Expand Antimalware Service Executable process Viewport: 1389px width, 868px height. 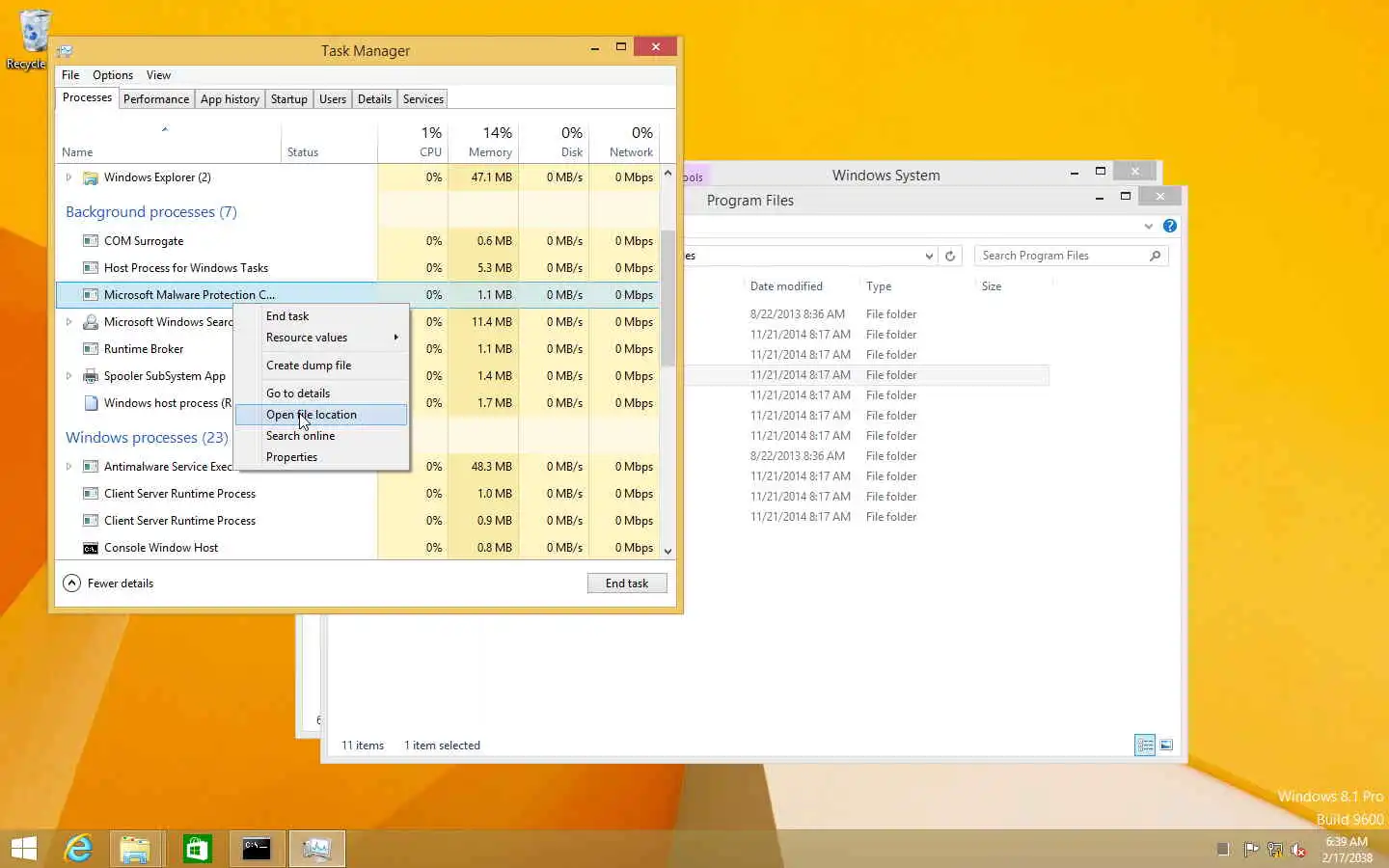click(68, 467)
